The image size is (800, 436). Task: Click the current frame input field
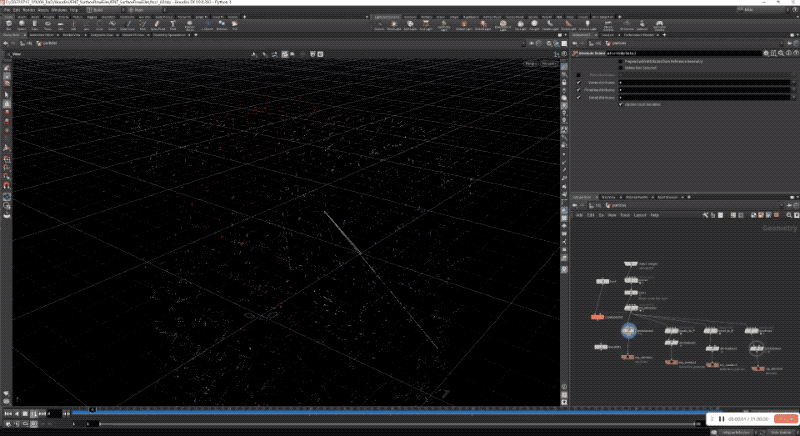pyautogui.click(x=54, y=414)
